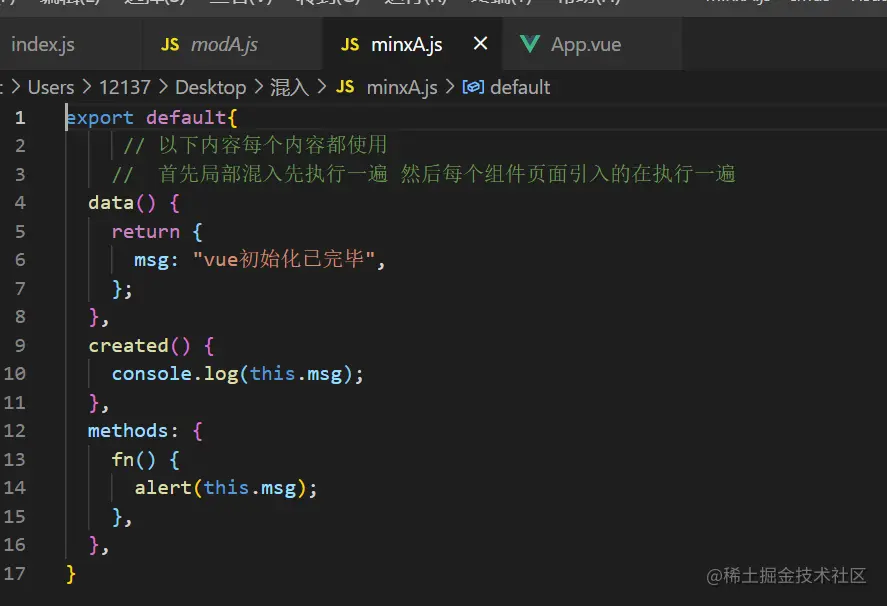Click the 'msg:' property on line 6
Viewport: 887px width, 606px height.
[156, 261]
